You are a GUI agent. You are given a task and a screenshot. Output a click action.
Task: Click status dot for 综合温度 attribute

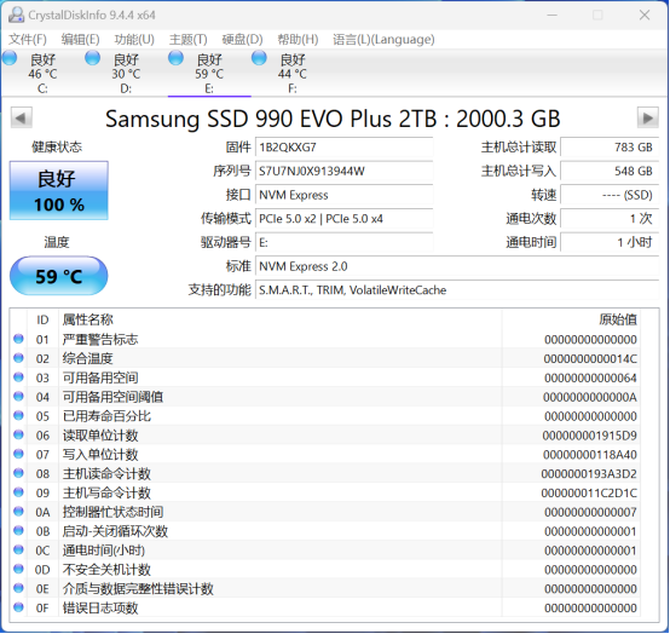tap(18, 359)
